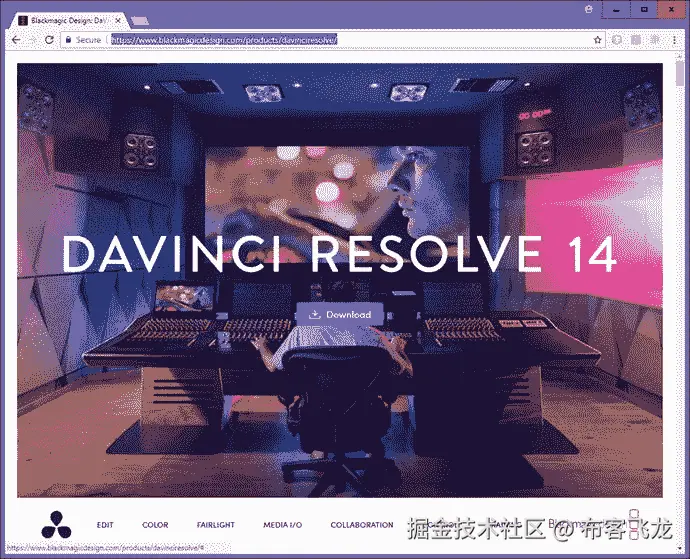Click the third extension icon before the Chrome menu
The width and height of the screenshot is (690, 559).
tap(655, 40)
